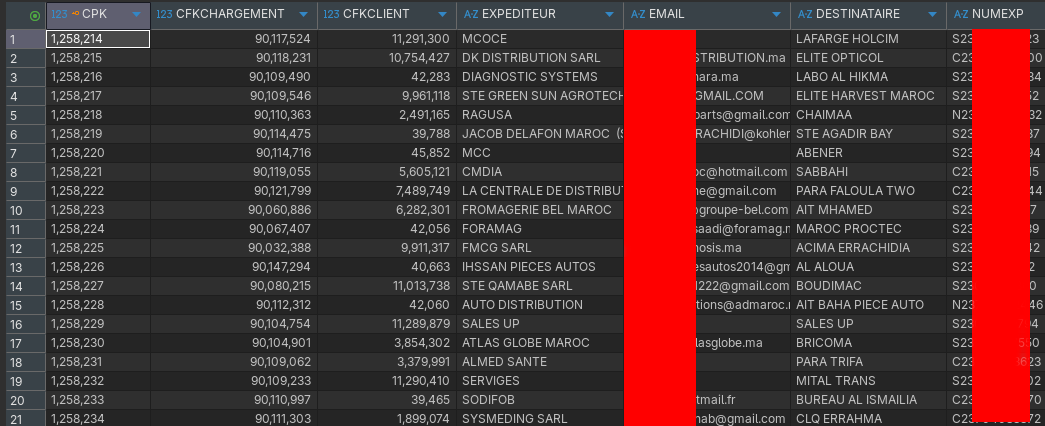Image resolution: width=1045 pixels, height=426 pixels.
Task: Click the CPK cell 1,258,222
Action: [x=98, y=191]
